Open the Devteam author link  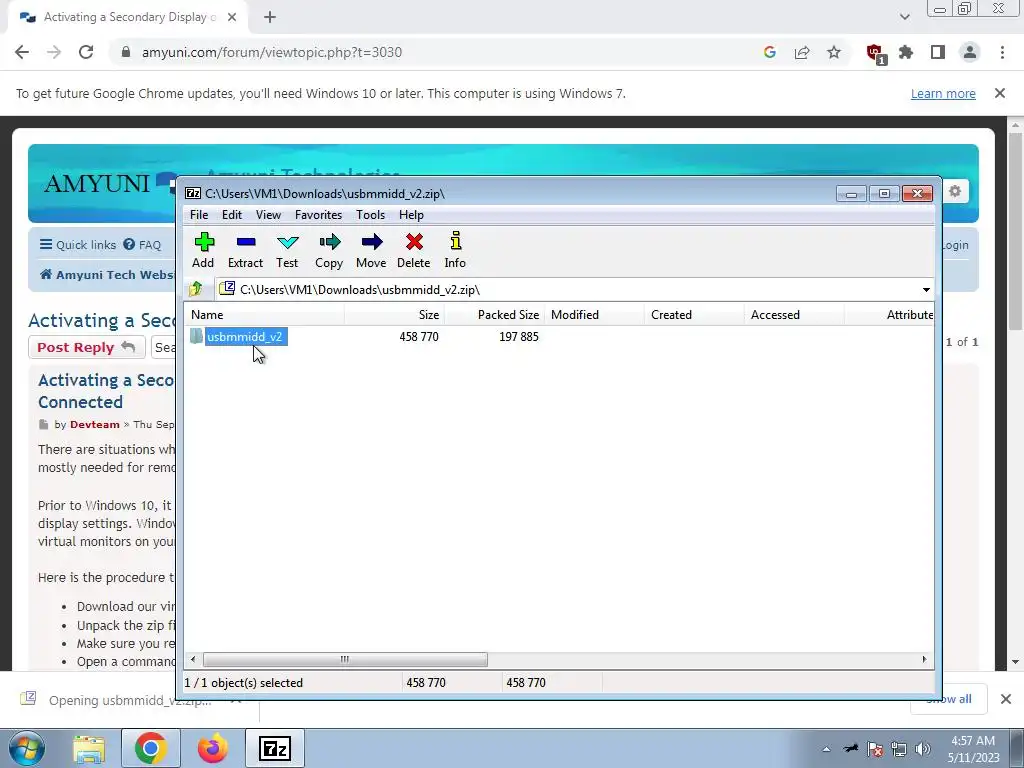tap(95, 424)
